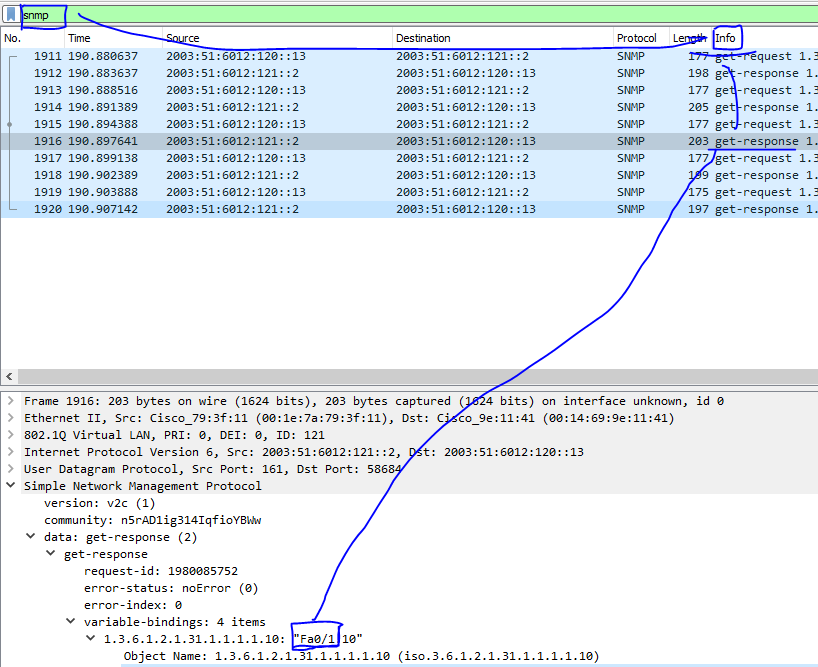Click the display filter bookmark icon
Image resolution: width=818 pixels, height=667 pixels.
pyautogui.click(x=11, y=15)
